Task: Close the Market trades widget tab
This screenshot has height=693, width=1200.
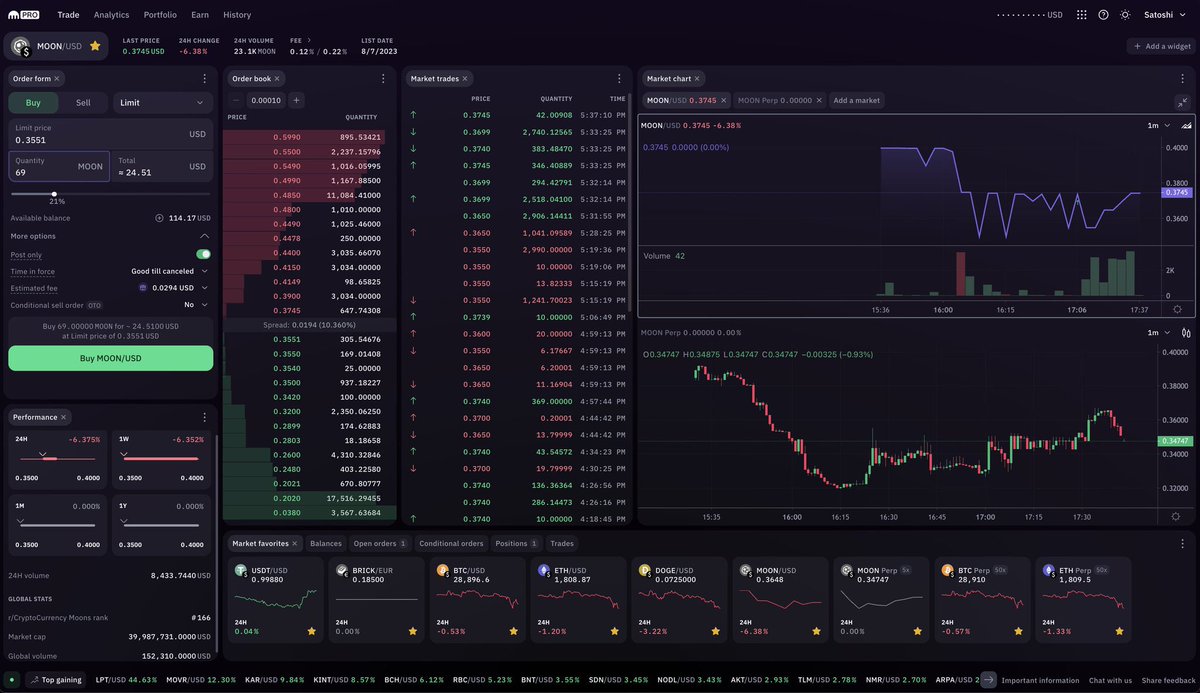Action: 465,78
